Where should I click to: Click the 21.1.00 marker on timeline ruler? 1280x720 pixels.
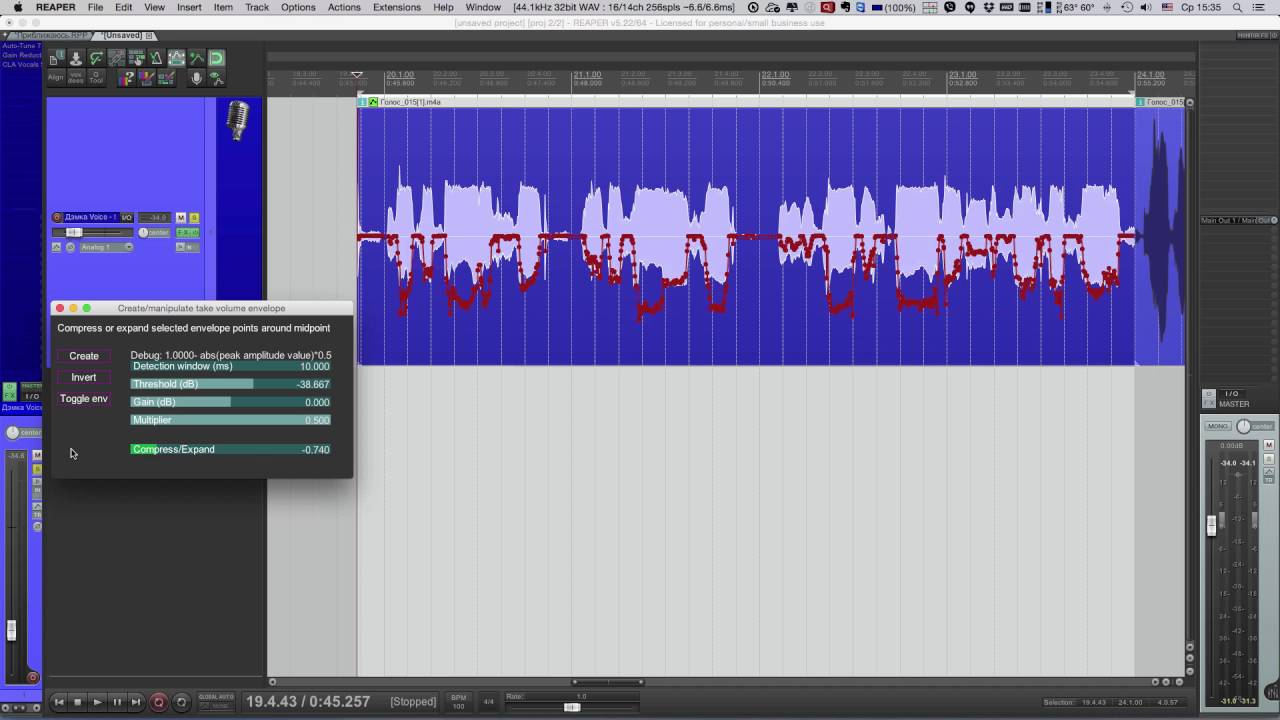(x=587, y=75)
